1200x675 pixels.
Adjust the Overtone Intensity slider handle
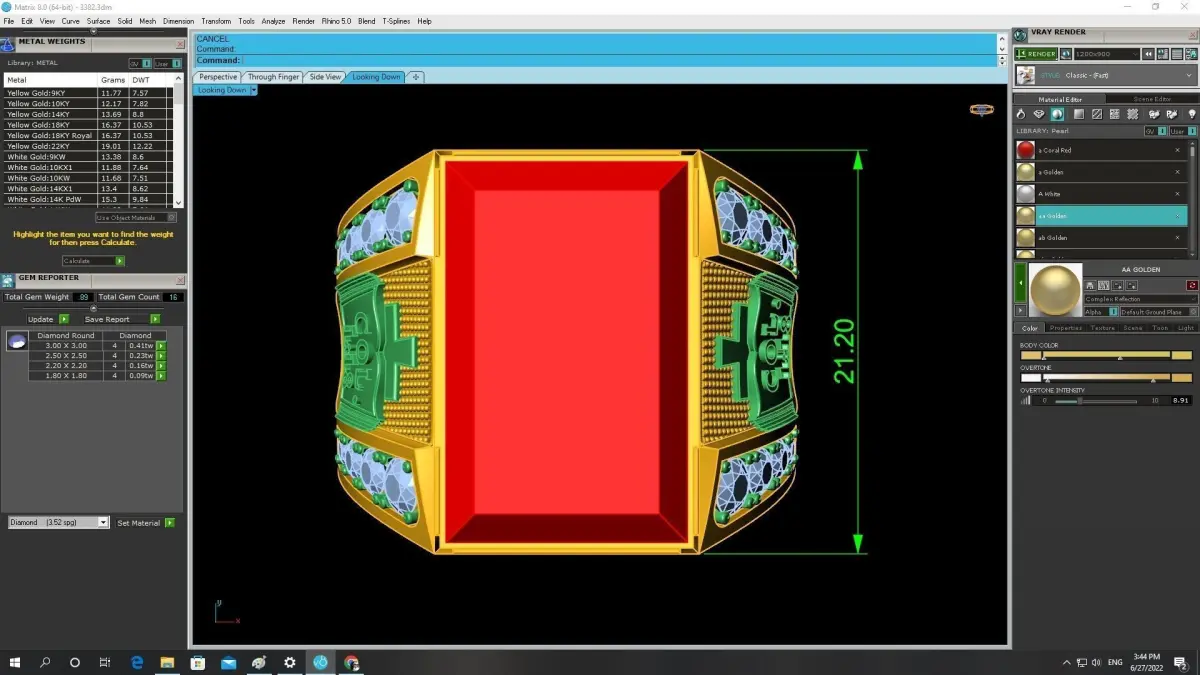1080,401
